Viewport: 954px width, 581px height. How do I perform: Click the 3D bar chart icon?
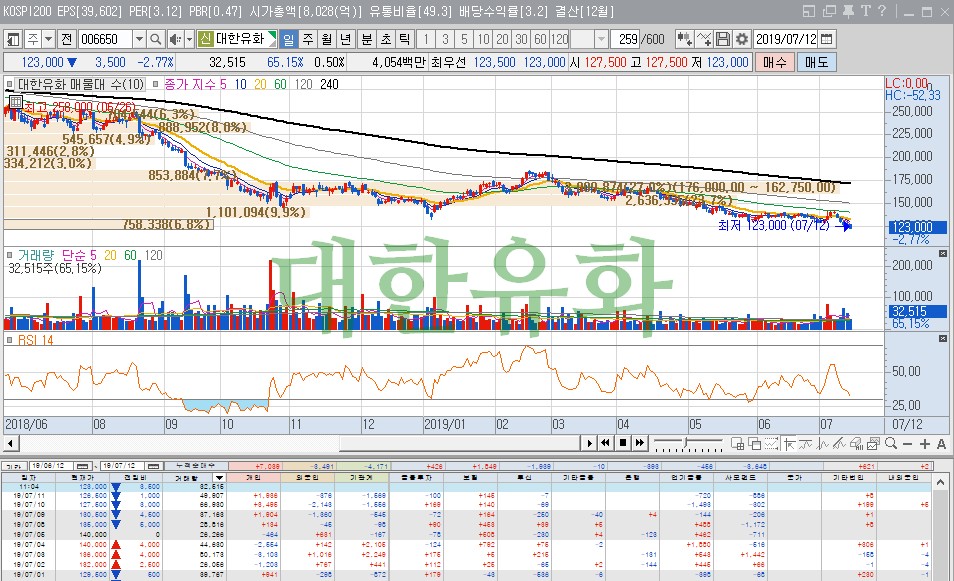[x=857, y=444]
